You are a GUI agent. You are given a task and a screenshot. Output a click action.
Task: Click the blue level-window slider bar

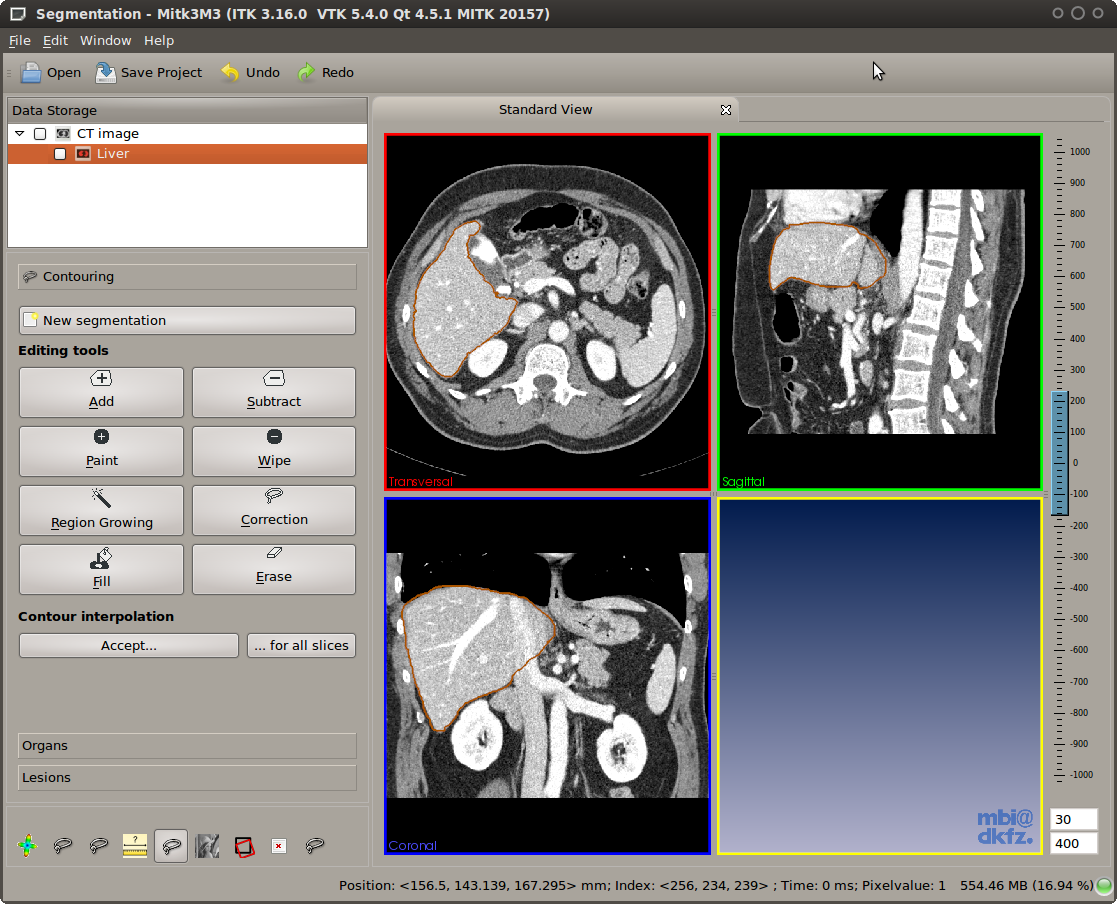pos(1059,453)
